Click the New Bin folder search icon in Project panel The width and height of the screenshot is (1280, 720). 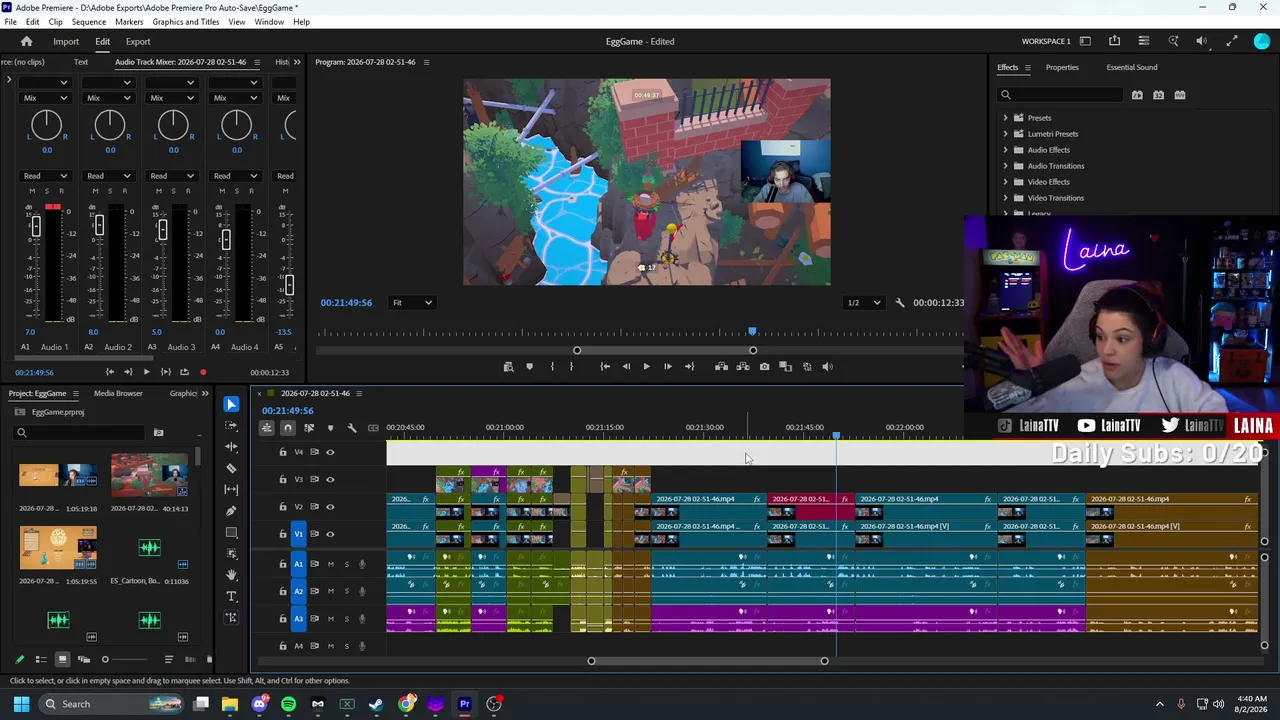coord(158,432)
